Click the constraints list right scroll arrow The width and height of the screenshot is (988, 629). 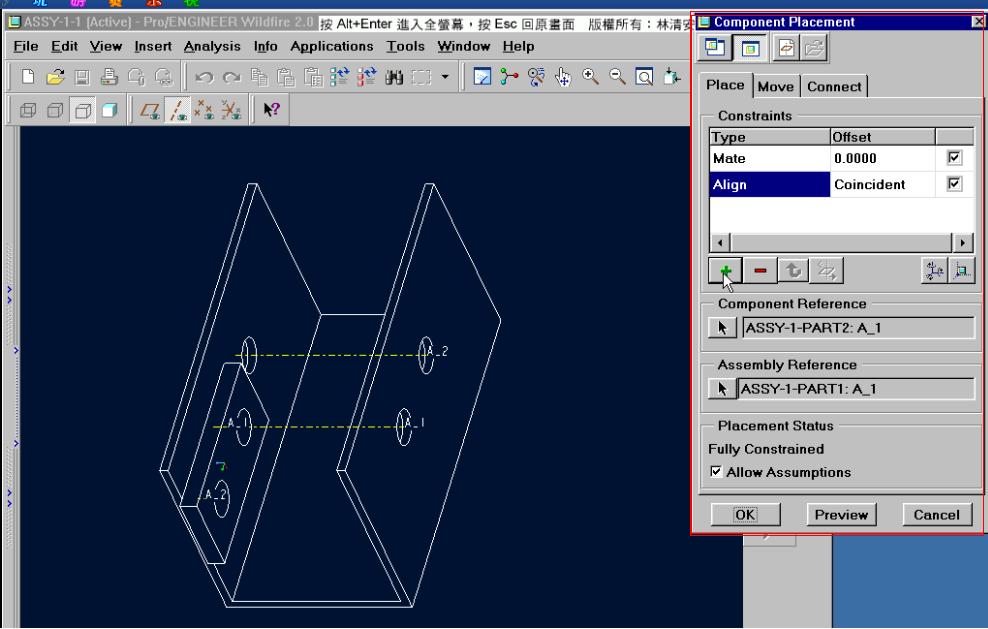tap(962, 243)
